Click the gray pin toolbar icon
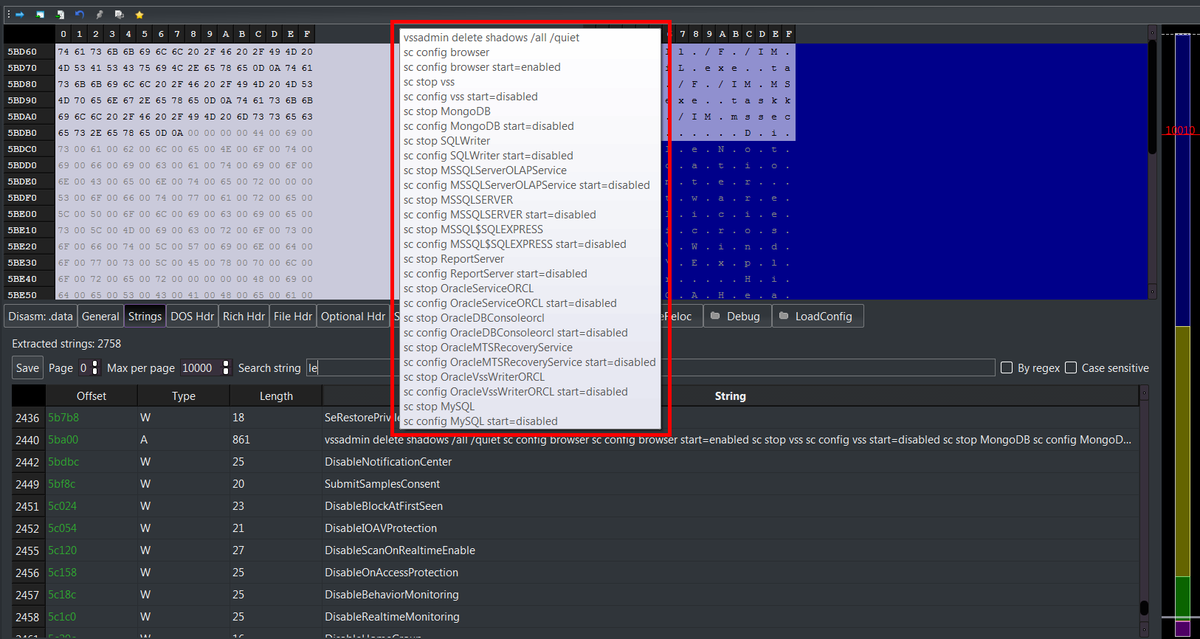Screen dimensions: 1200x639 pyautogui.click(x=99, y=15)
